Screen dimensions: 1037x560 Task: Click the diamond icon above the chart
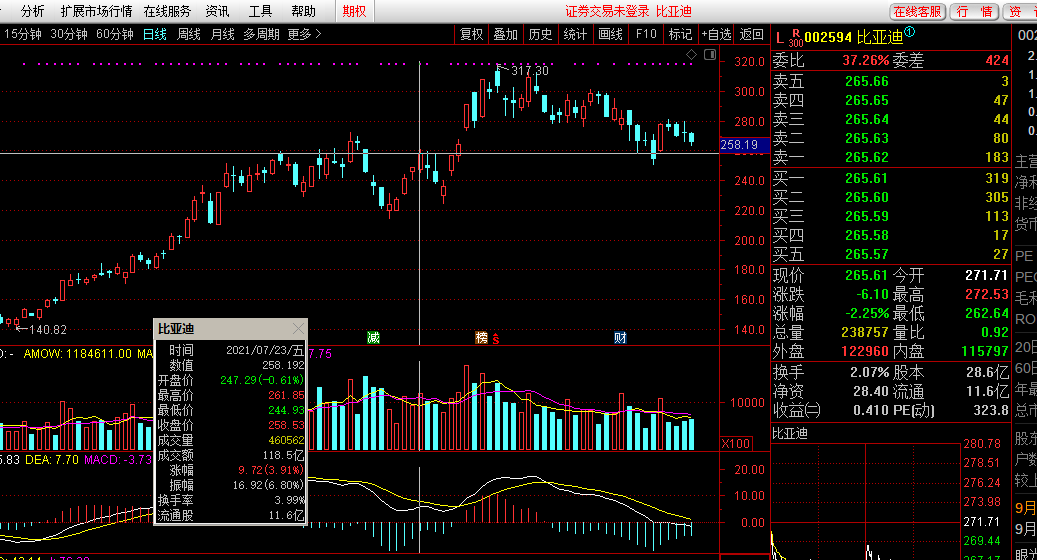point(691,54)
